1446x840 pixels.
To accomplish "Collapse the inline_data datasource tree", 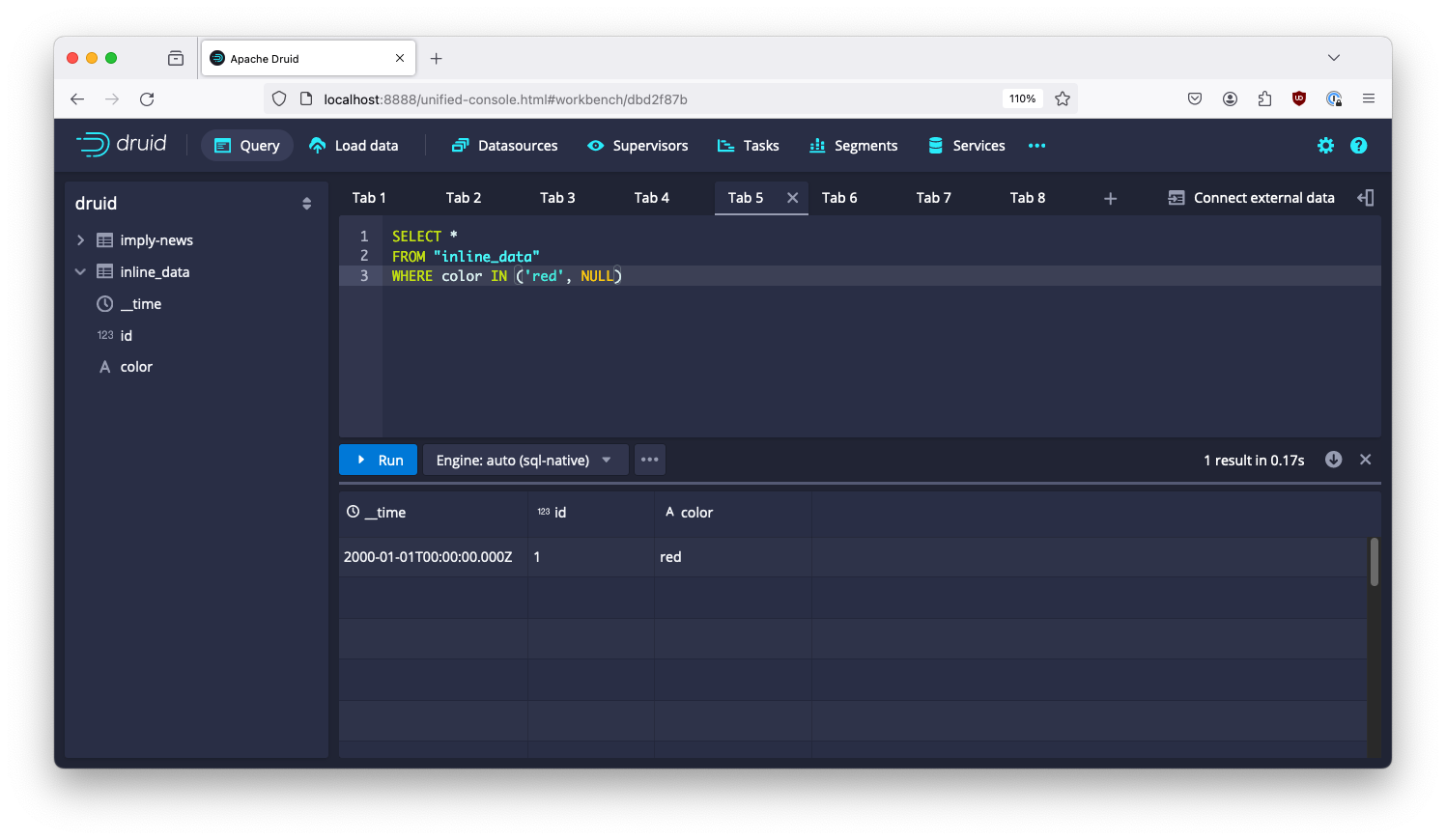I will (x=79, y=271).
